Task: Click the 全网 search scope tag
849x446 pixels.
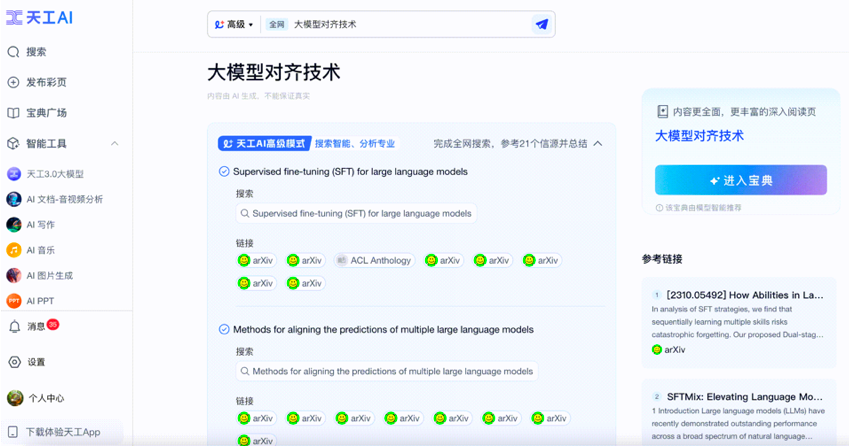Action: (x=277, y=24)
